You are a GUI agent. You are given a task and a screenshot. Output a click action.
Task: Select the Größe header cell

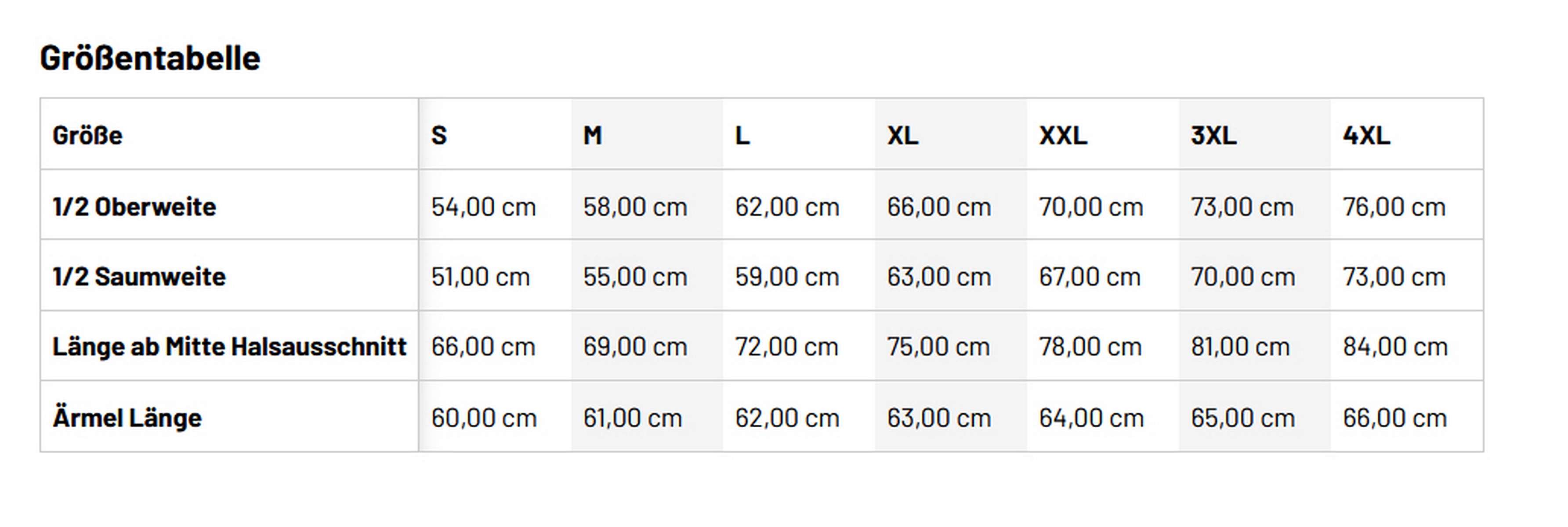tap(88, 135)
